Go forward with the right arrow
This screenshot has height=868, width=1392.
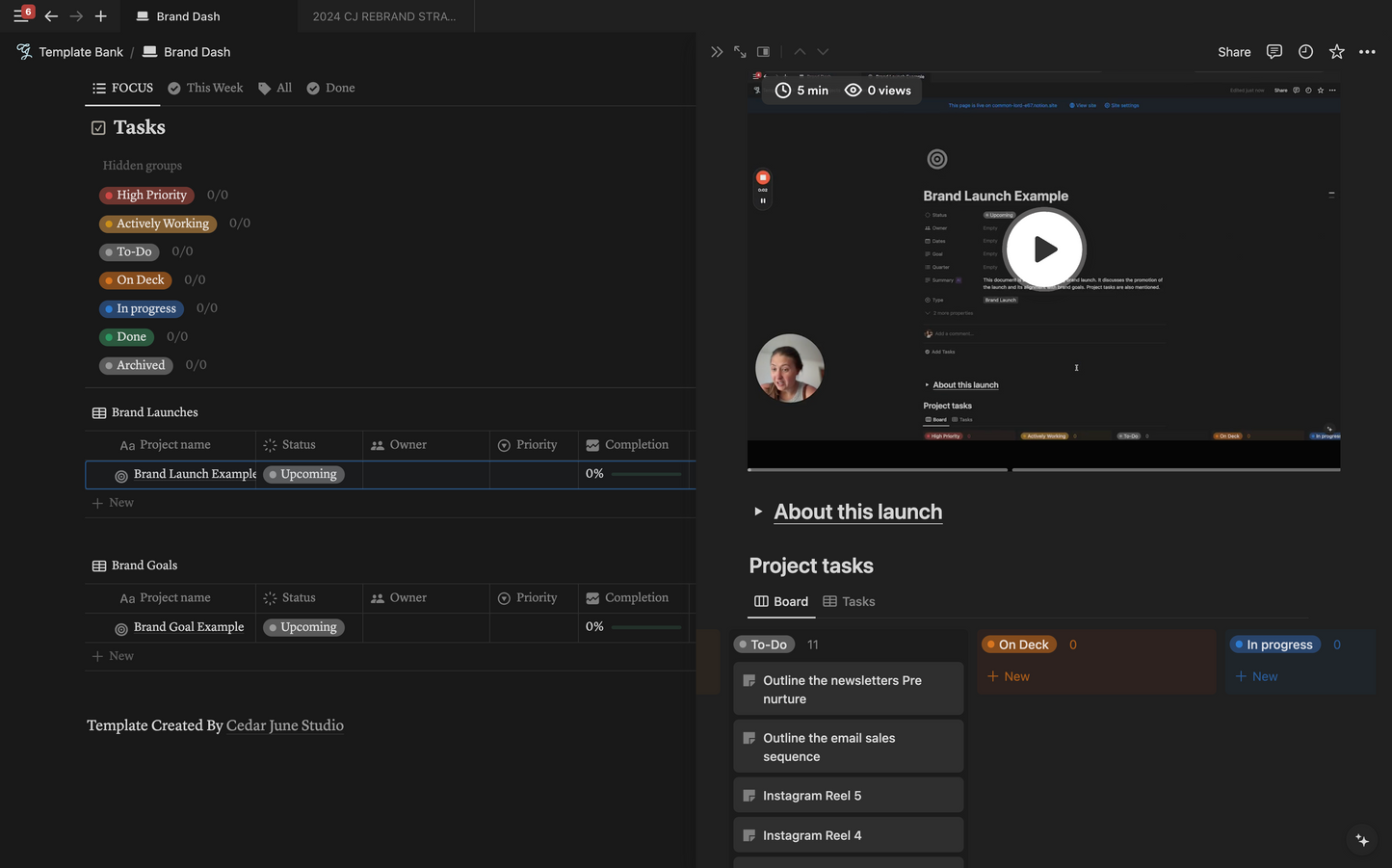[x=76, y=16]
